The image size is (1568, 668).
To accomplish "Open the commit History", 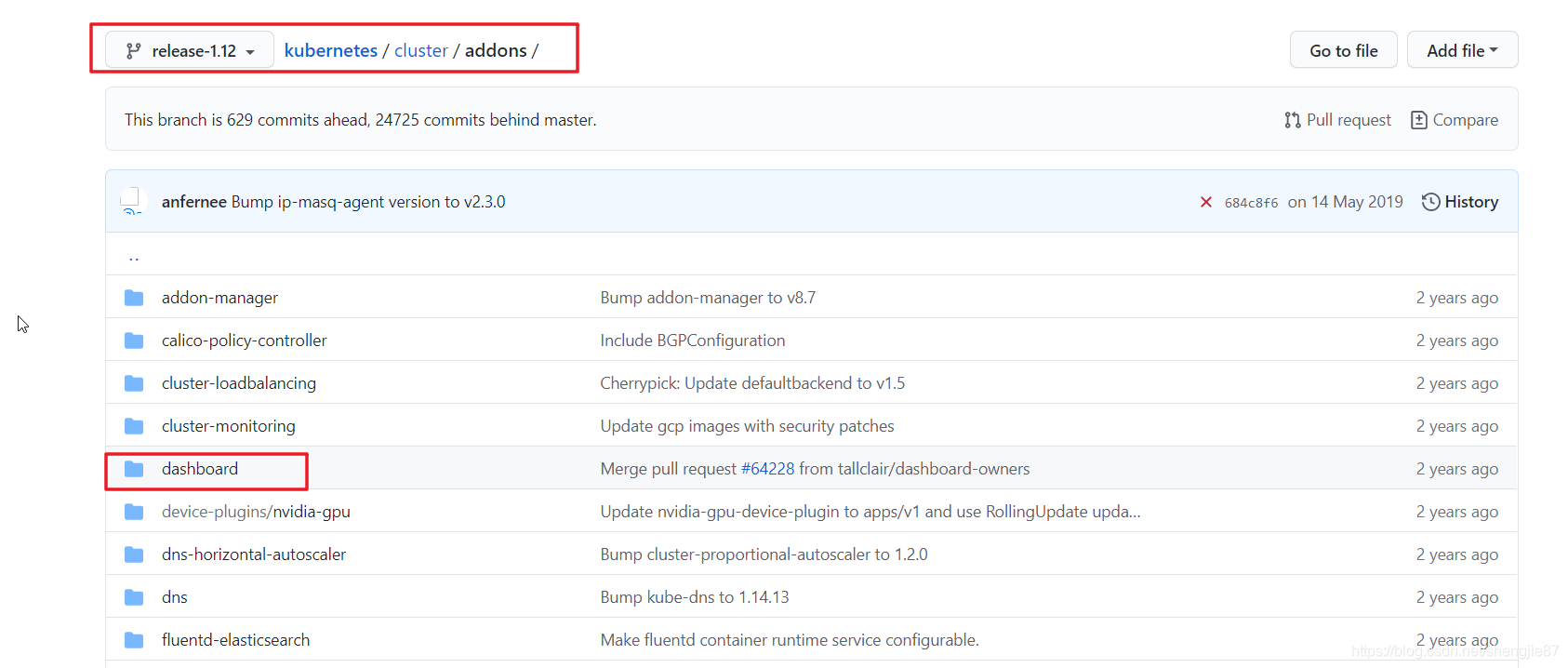I will point(1460,202).
